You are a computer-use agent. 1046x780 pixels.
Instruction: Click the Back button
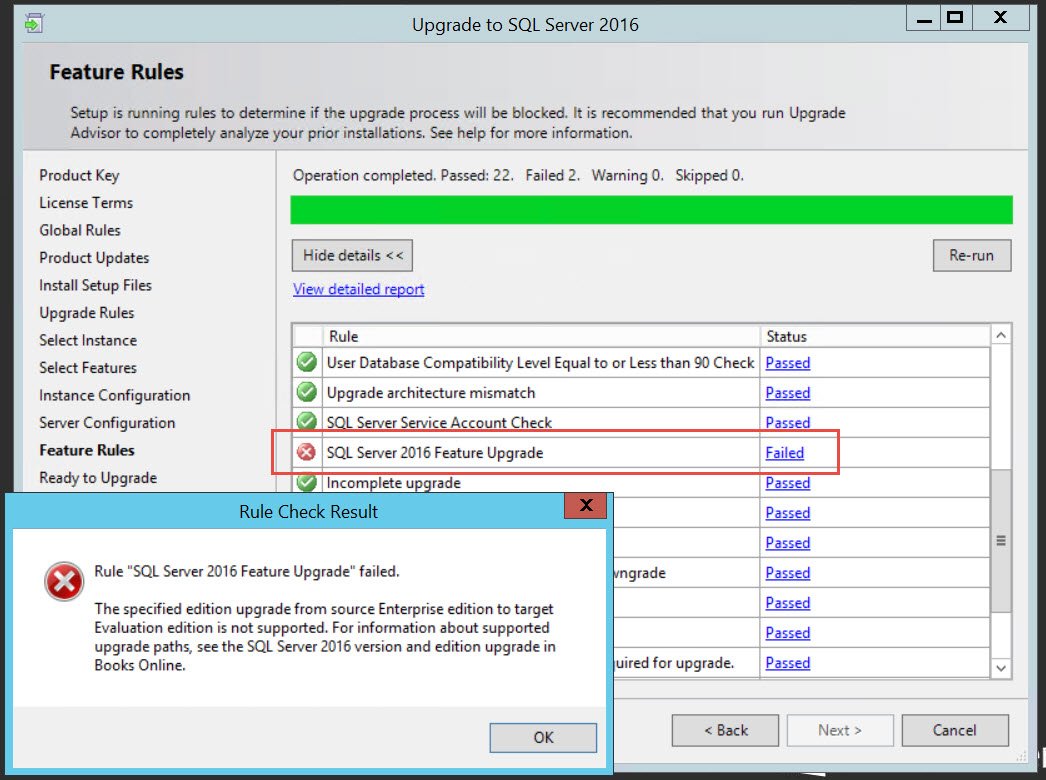[x=725, y=731]
